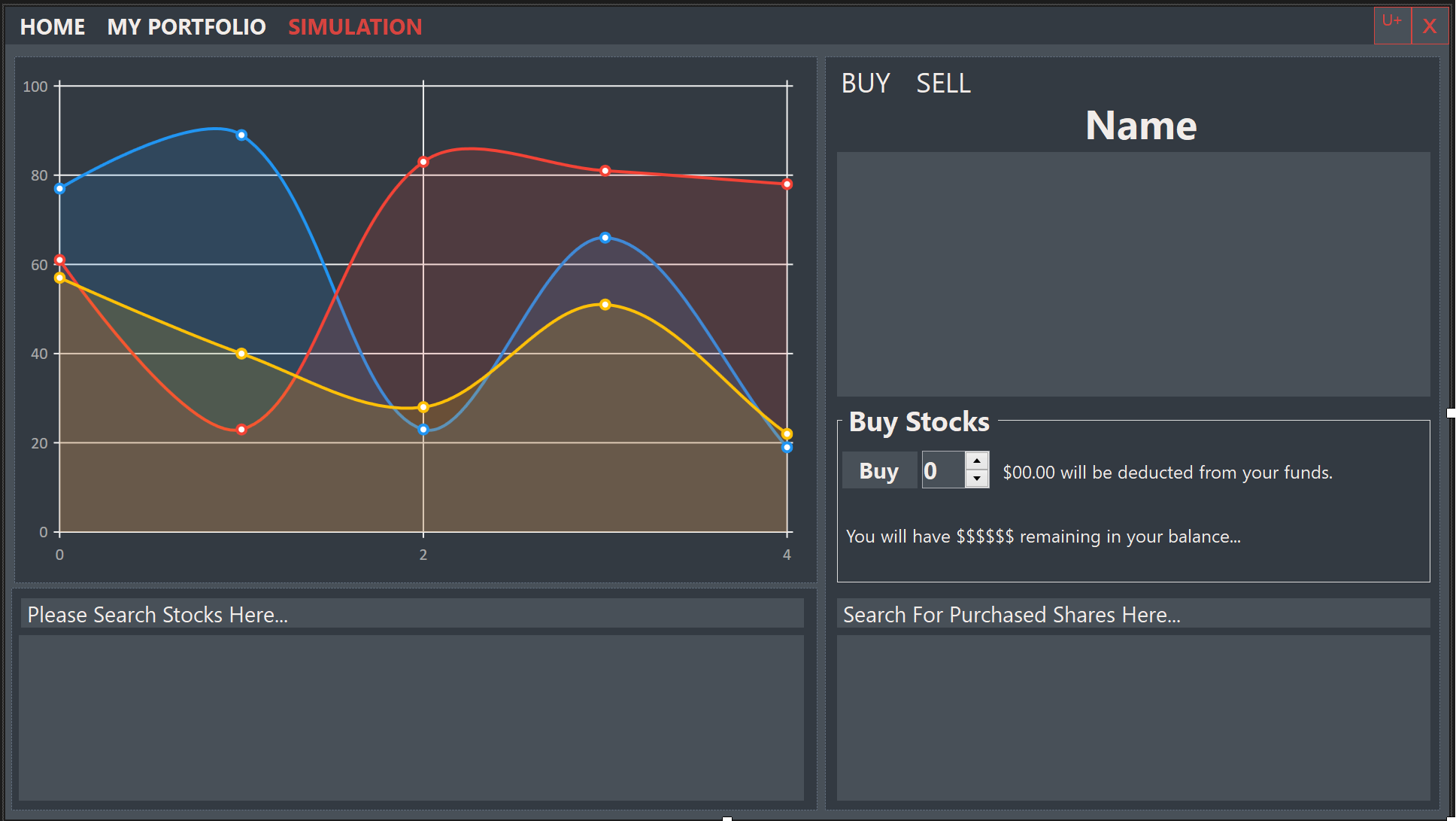Increase buy quantity with the up arrow
Image resolution: width=1456 pixels, height=821 pixels.
click(x=977, y=461)
